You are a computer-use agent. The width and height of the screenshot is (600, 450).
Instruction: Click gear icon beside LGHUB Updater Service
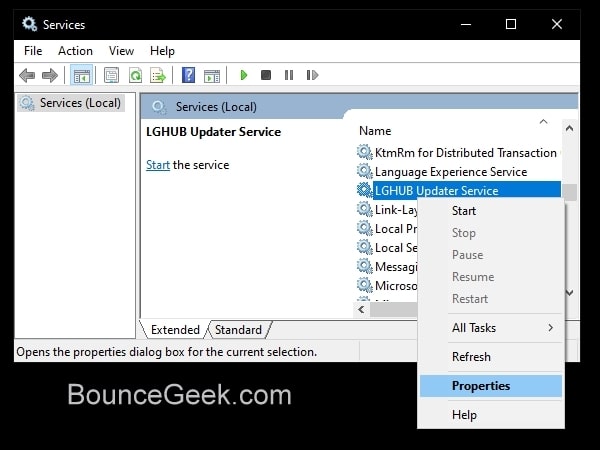click(365, 190)
